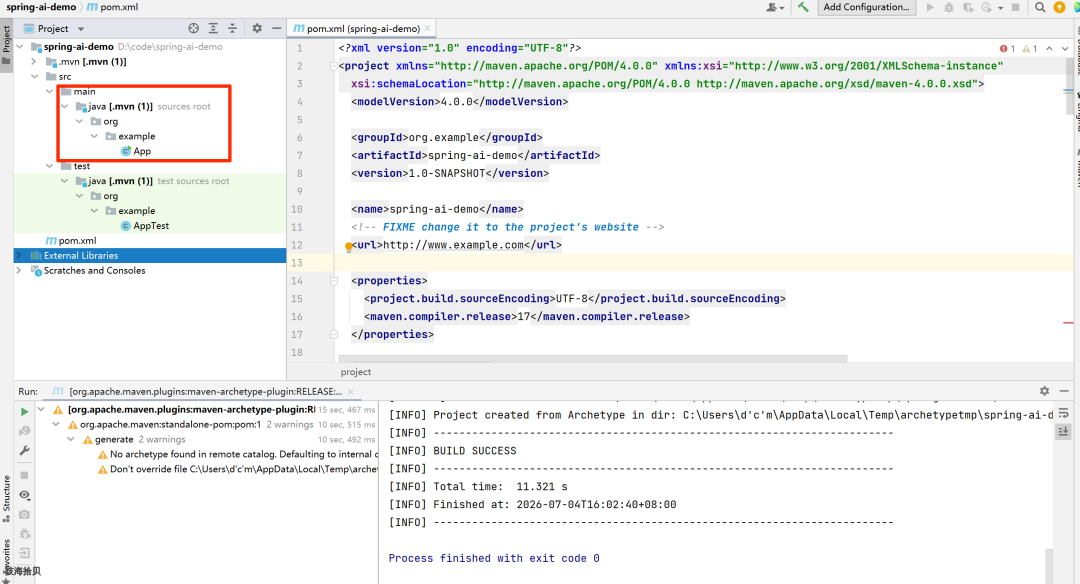
Task: Click the Build Project hammer icon
Action: pyautogui.click(x=803, y=7)
